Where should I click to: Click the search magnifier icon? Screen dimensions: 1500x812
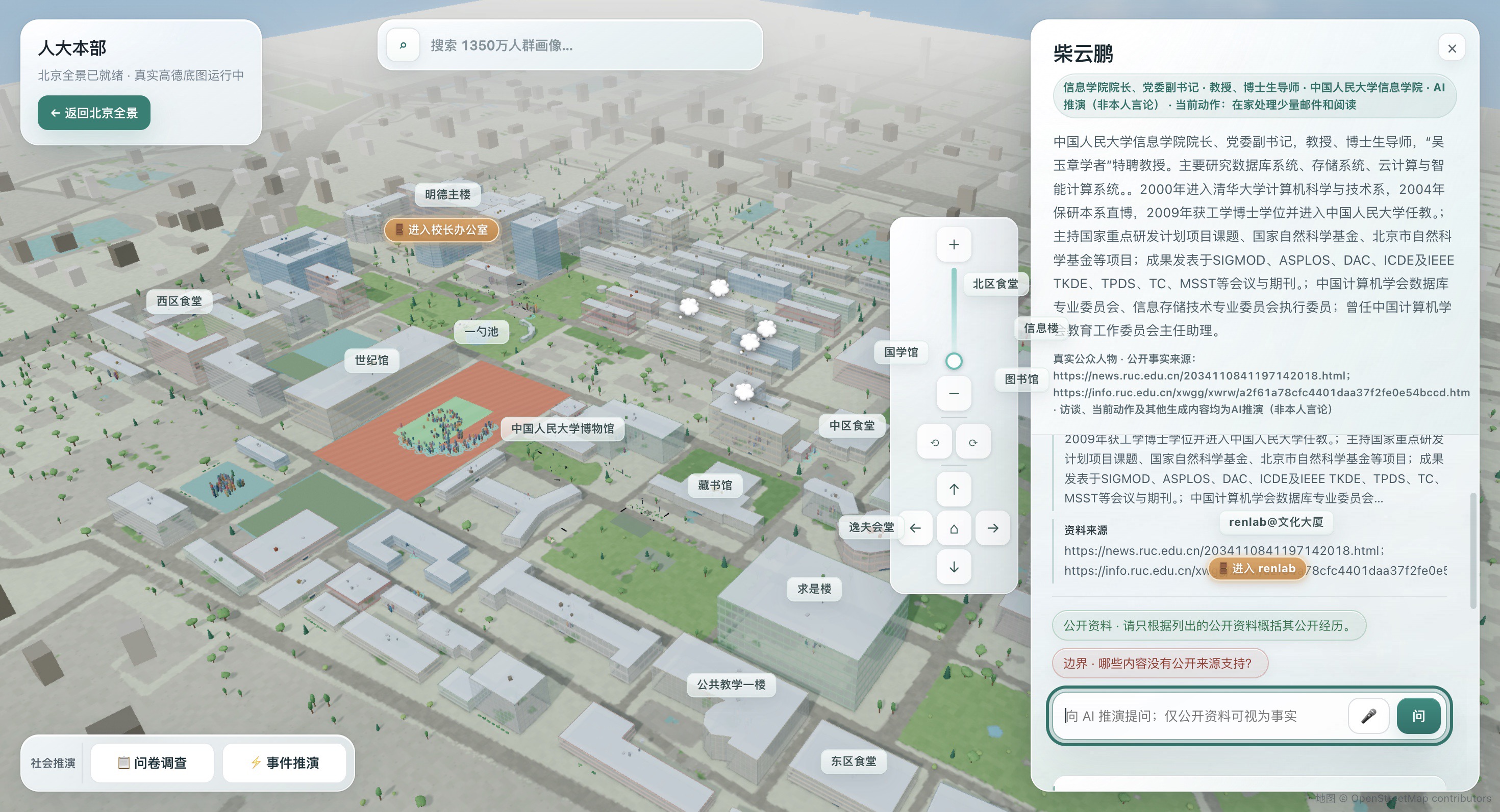click(403, 45)
